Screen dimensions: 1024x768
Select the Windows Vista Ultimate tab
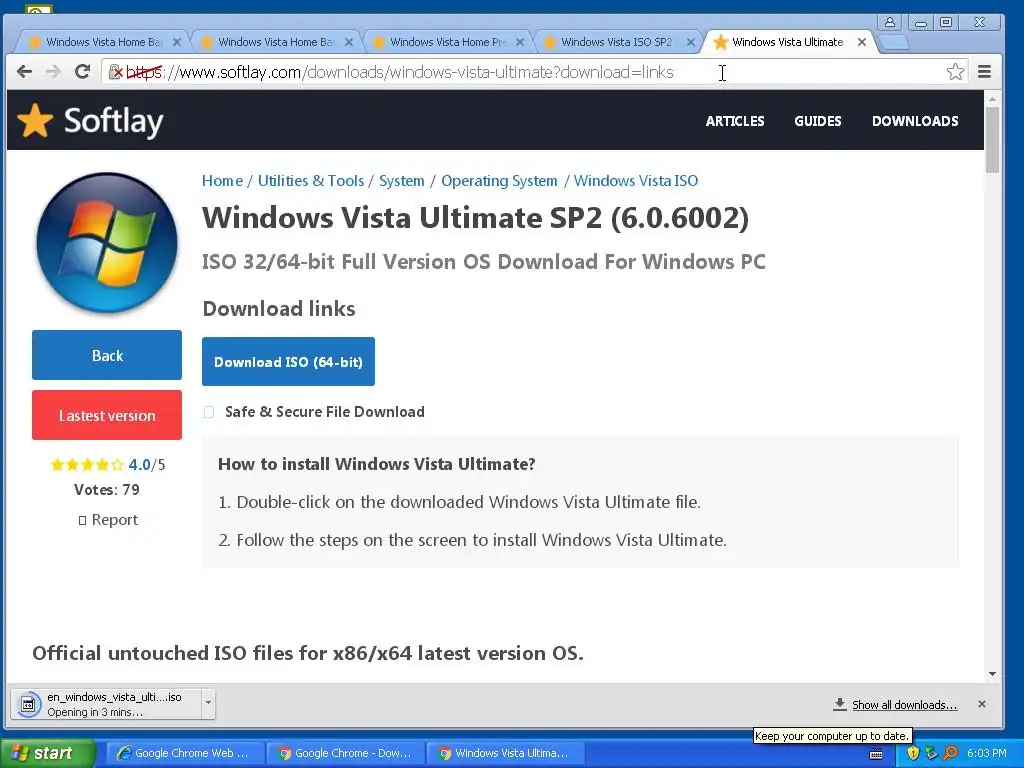787,42
